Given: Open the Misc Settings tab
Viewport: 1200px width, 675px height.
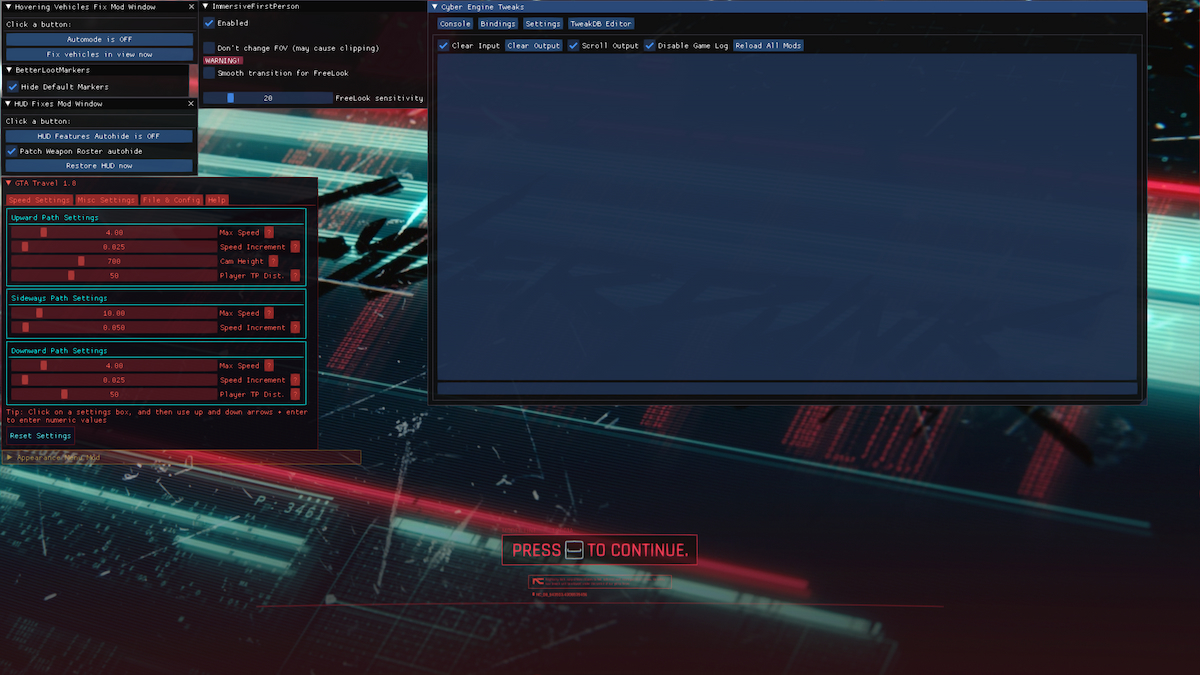Looking at the screenshot, I should [106, 200].
